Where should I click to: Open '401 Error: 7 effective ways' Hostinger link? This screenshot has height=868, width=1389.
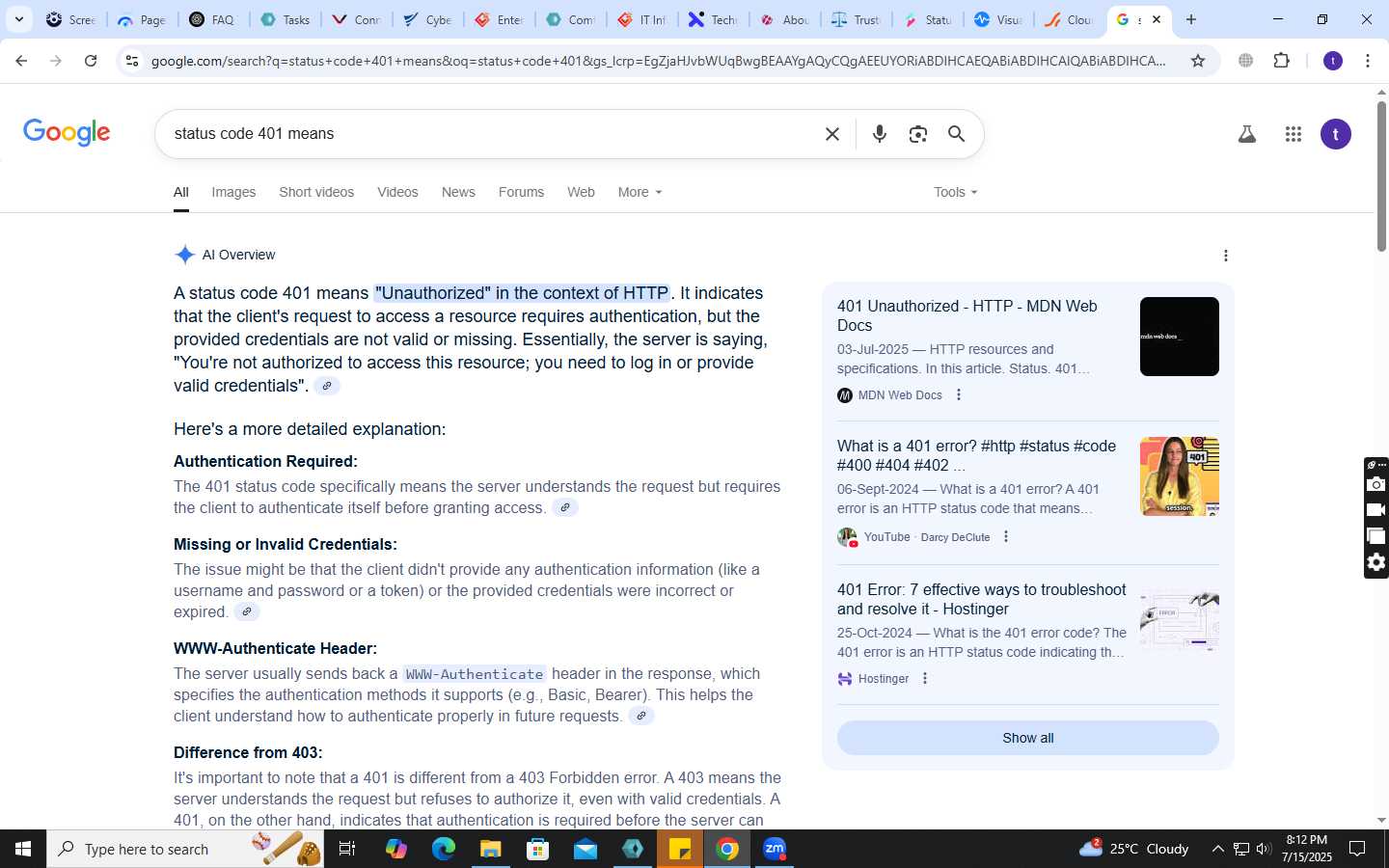click(x=981, y=599)
